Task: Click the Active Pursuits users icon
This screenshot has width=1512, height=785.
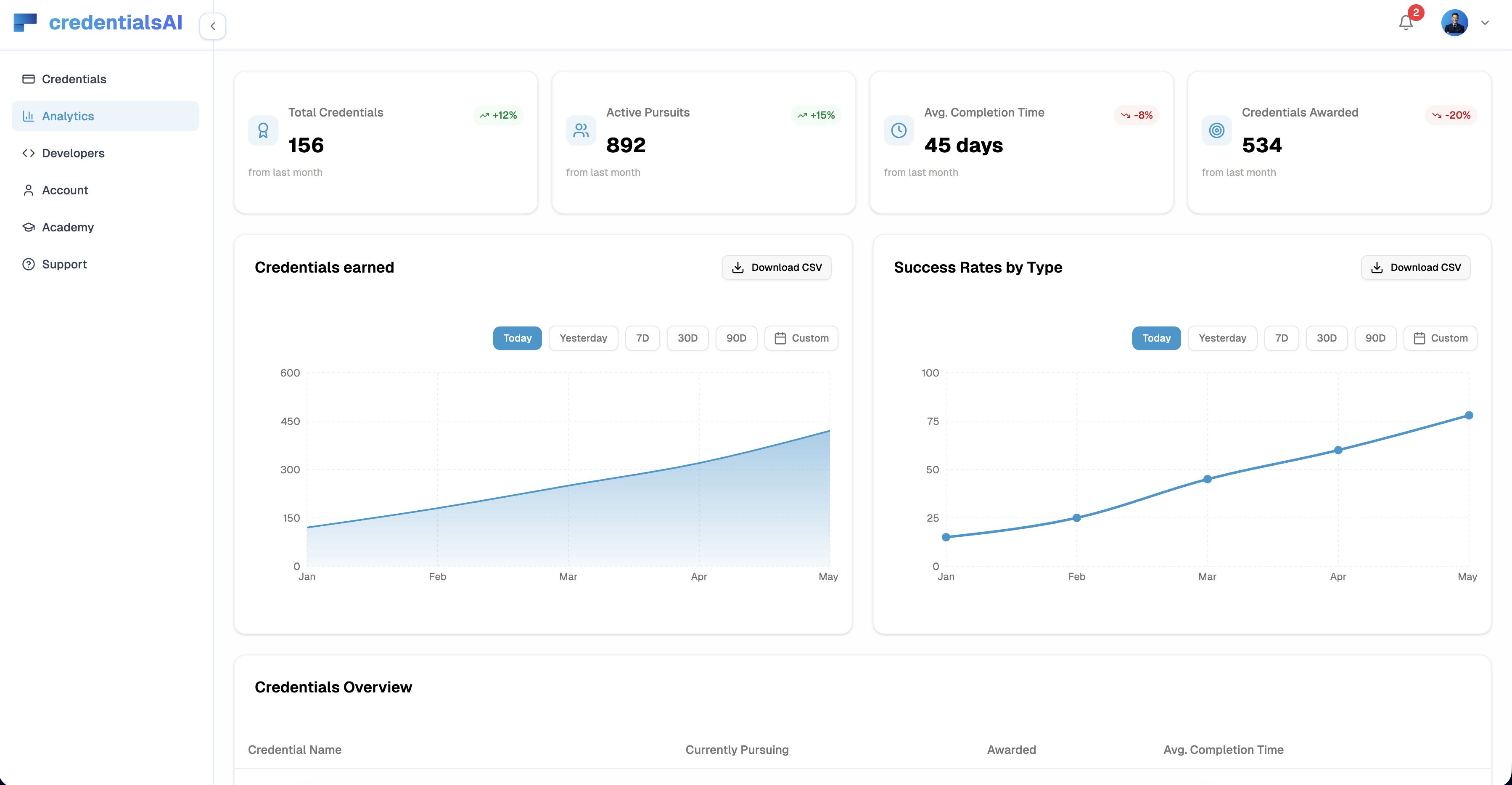Action: [x=581, y=130]
